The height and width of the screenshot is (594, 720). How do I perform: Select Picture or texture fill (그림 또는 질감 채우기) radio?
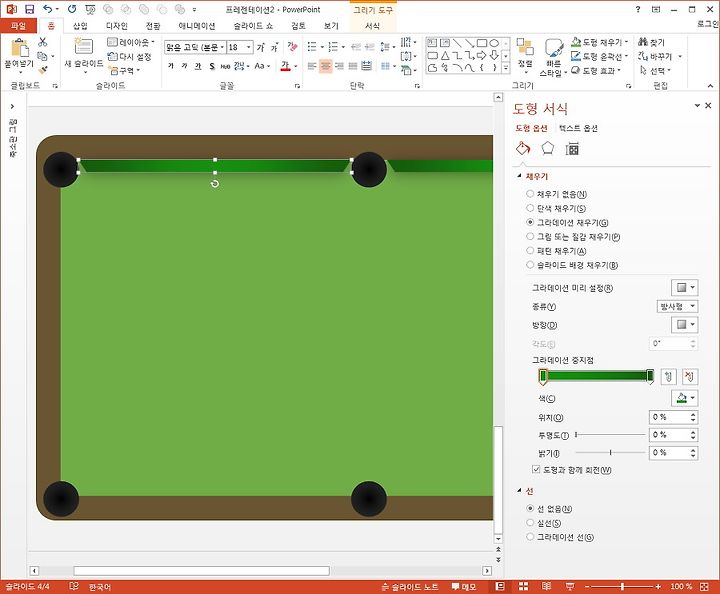click(530, 236)
